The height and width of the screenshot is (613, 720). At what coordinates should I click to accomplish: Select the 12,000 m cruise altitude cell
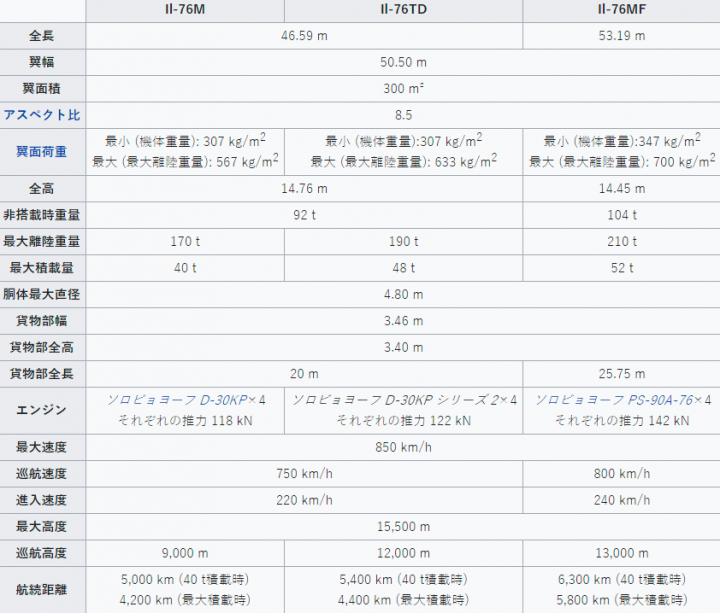pos(404,553)
